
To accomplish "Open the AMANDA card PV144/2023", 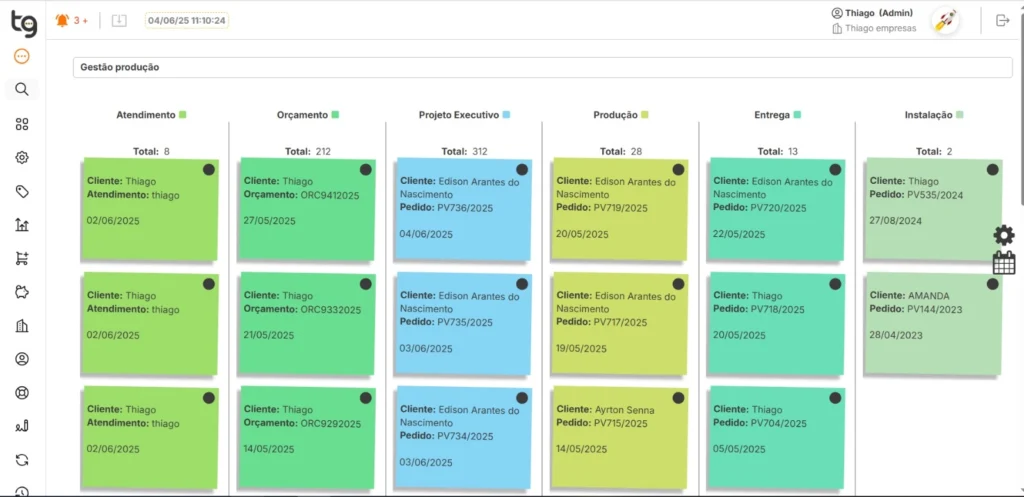I will tap(932, 323).
